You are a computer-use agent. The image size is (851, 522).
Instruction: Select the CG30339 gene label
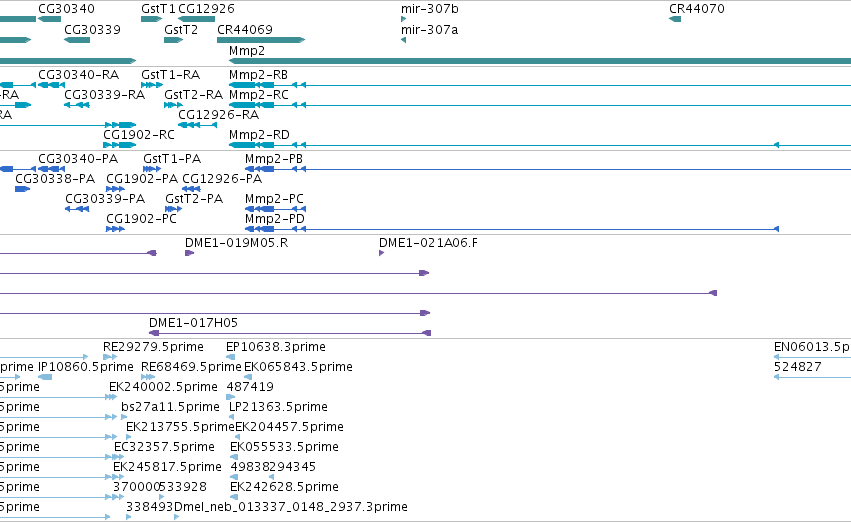(92, 29)
